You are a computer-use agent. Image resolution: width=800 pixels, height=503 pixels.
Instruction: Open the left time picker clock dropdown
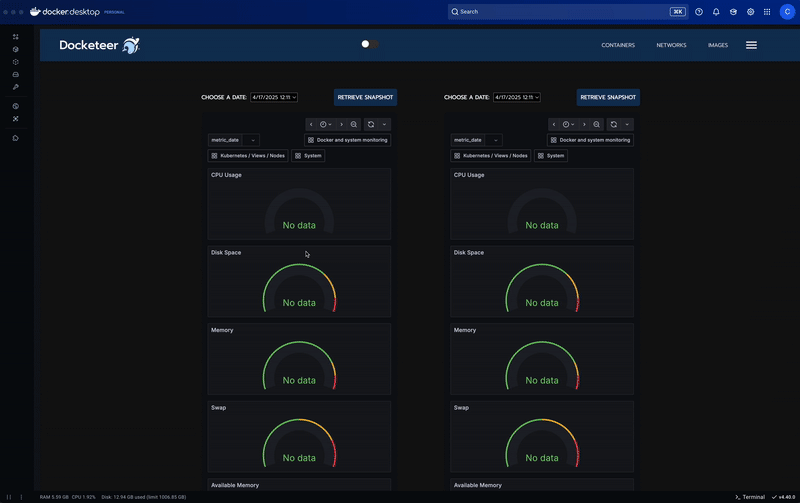click(326, 124)
